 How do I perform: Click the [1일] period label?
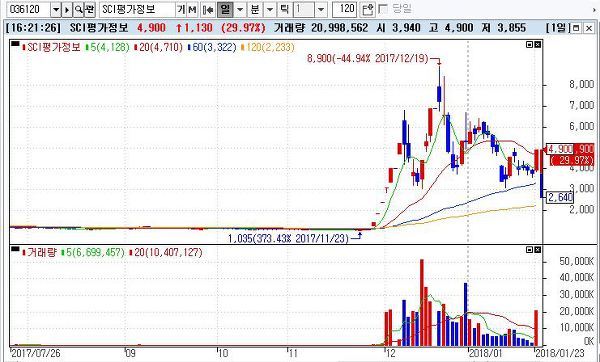(x=558, y=28)
